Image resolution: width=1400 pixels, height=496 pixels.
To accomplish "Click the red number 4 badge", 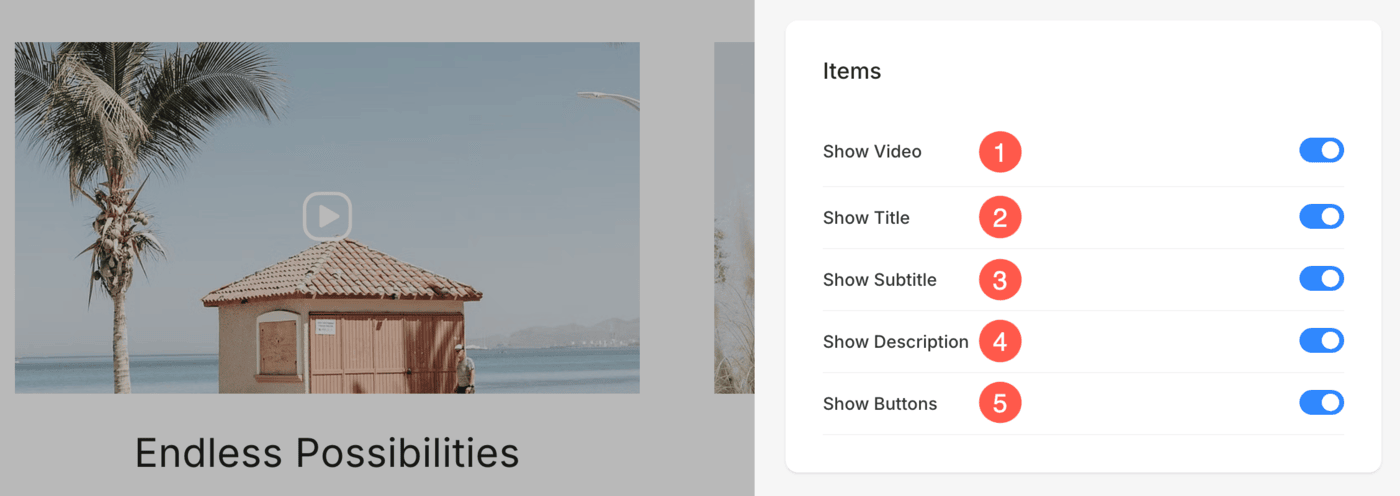I will (x=1000, y=341).
